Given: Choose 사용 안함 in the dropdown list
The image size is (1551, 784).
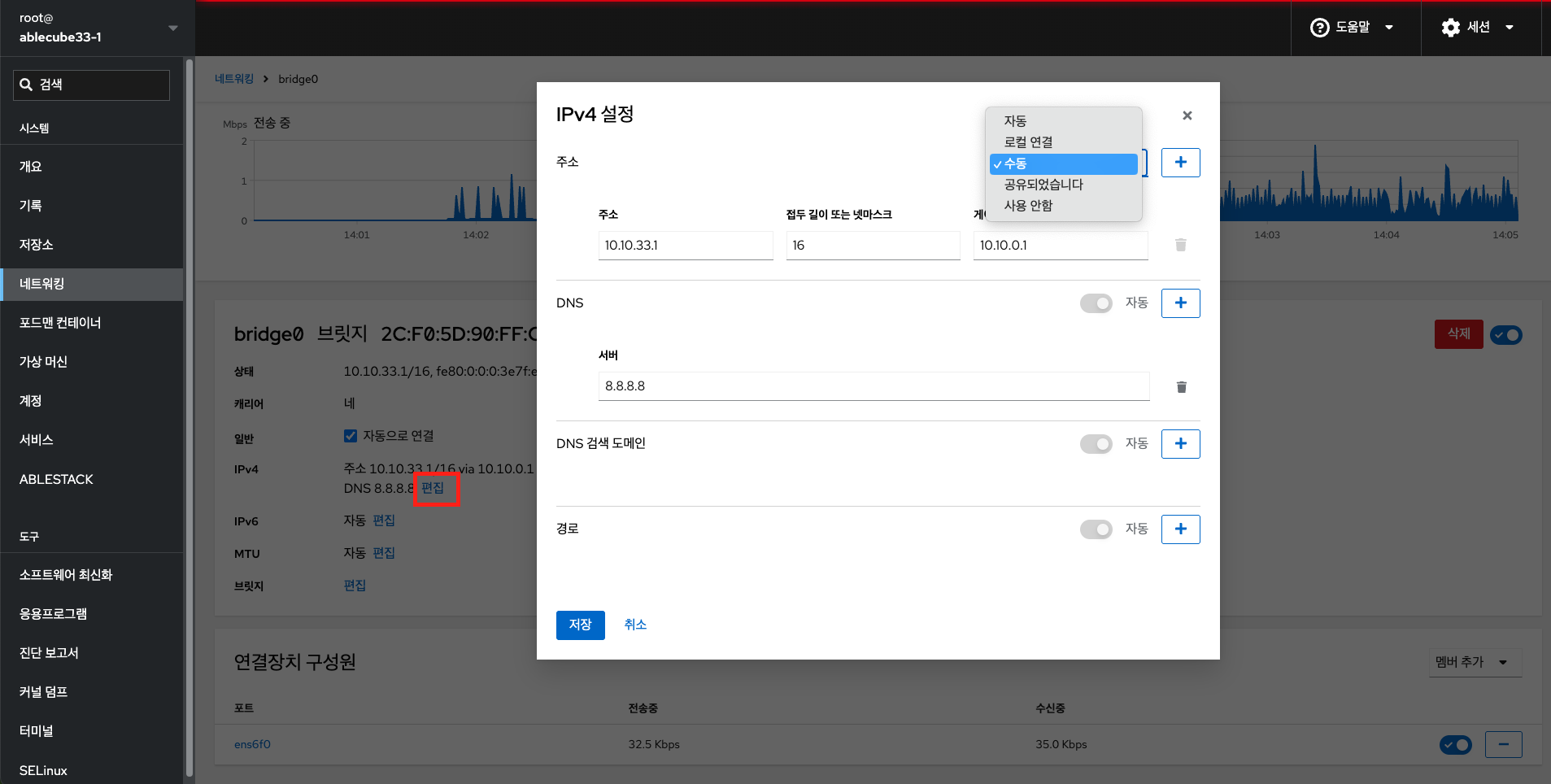Looking at the screenshot, I should coord(1028,206).
